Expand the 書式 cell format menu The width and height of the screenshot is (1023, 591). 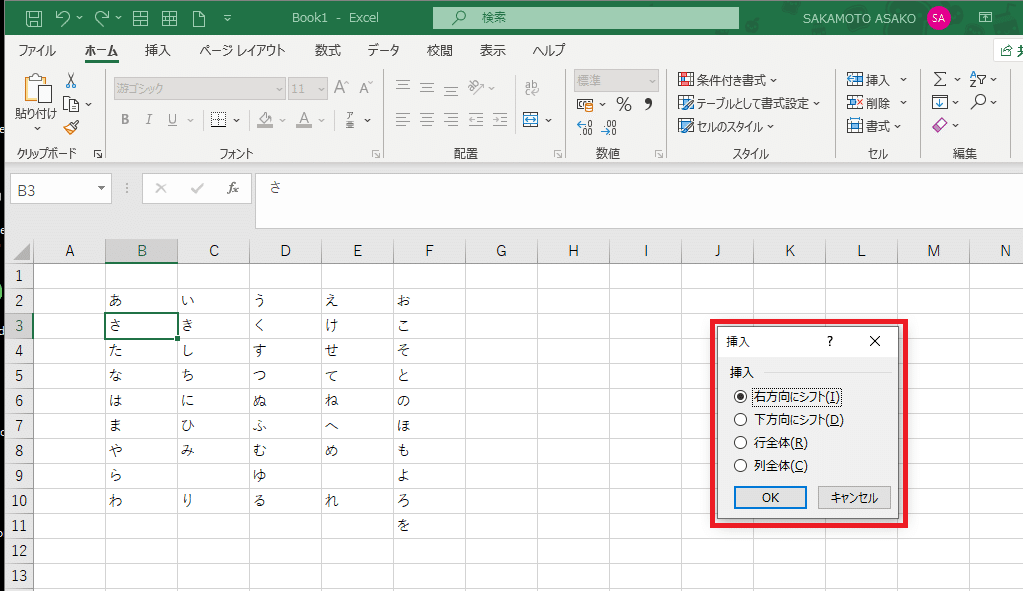[874, 126]
